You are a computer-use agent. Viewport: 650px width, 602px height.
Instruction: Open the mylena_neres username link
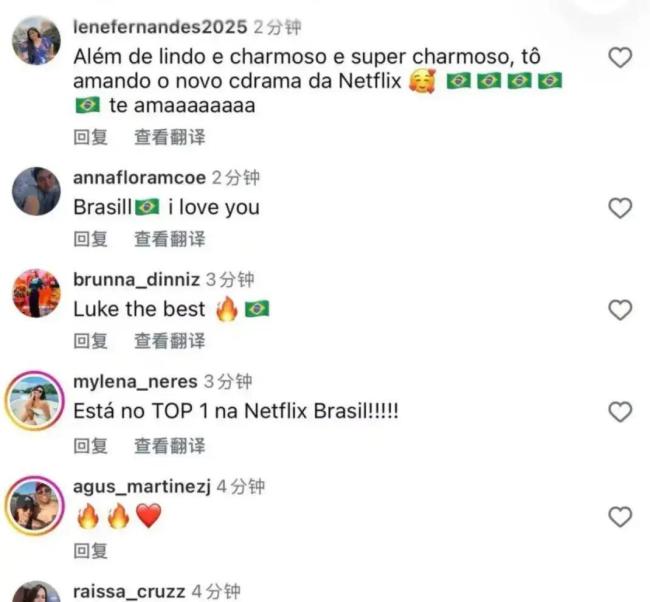click(x=135, y=382)
